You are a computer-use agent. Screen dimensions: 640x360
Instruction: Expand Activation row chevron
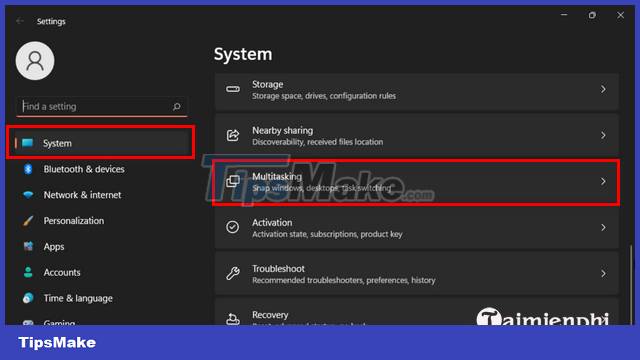pyautogui.click(x=603, y=227)
